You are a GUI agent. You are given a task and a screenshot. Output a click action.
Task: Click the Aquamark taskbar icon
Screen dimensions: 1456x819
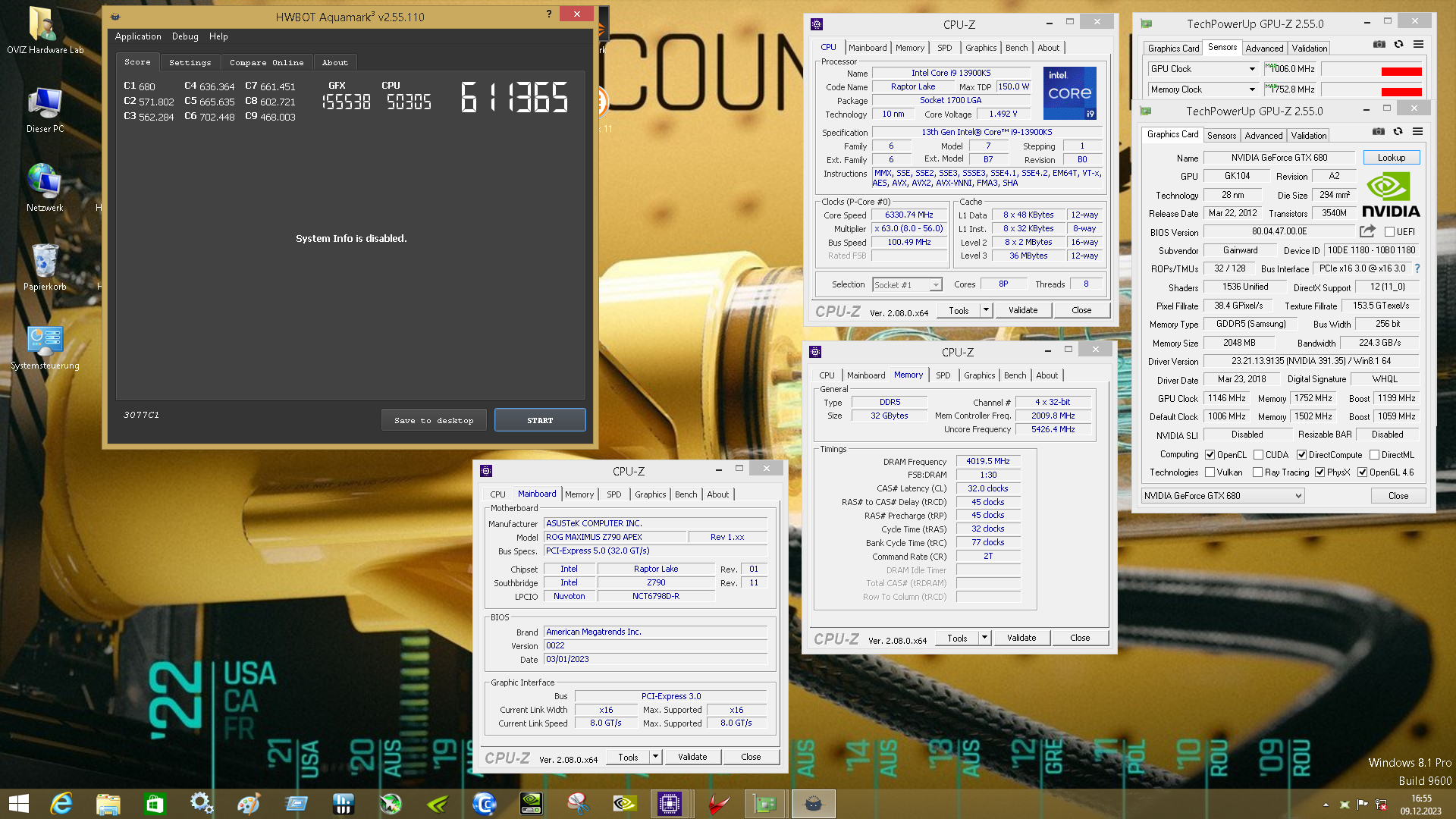[x=813, y=804]
